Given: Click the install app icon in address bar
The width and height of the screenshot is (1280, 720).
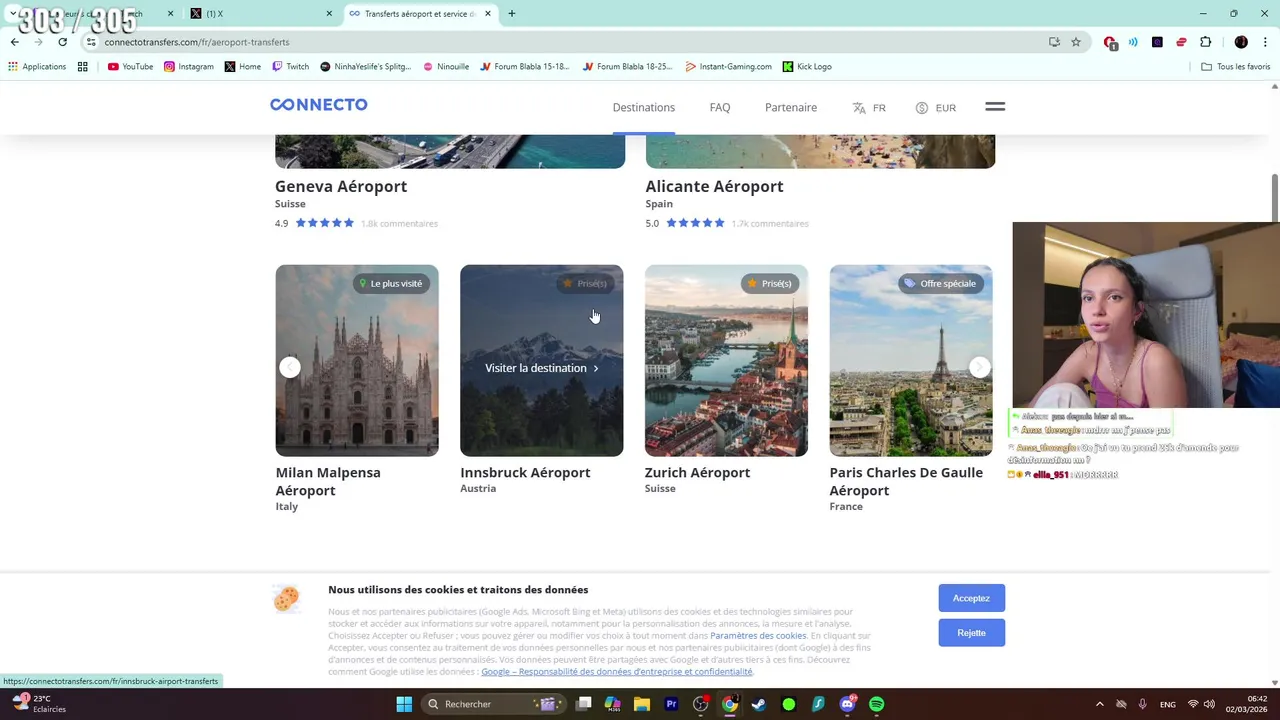Looking at the screenshot, I should pyautogui.click(x=1054, y=42).
